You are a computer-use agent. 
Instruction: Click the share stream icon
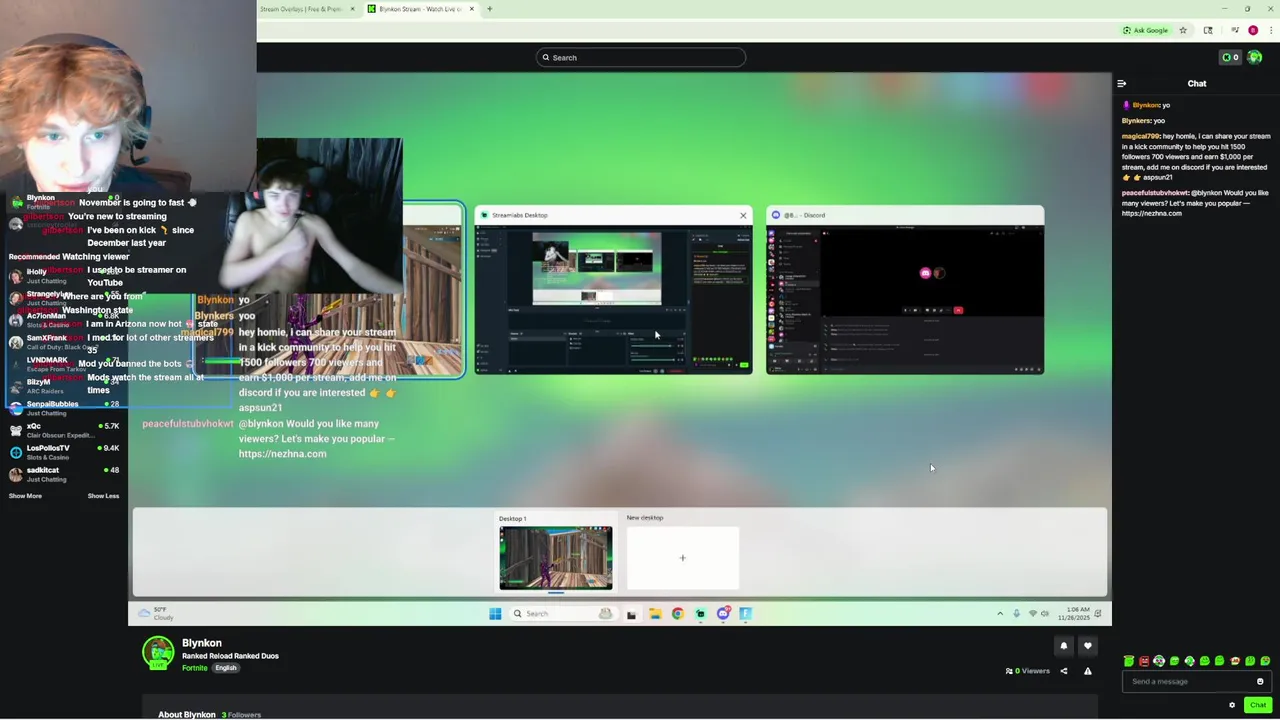coord(1064,671)
